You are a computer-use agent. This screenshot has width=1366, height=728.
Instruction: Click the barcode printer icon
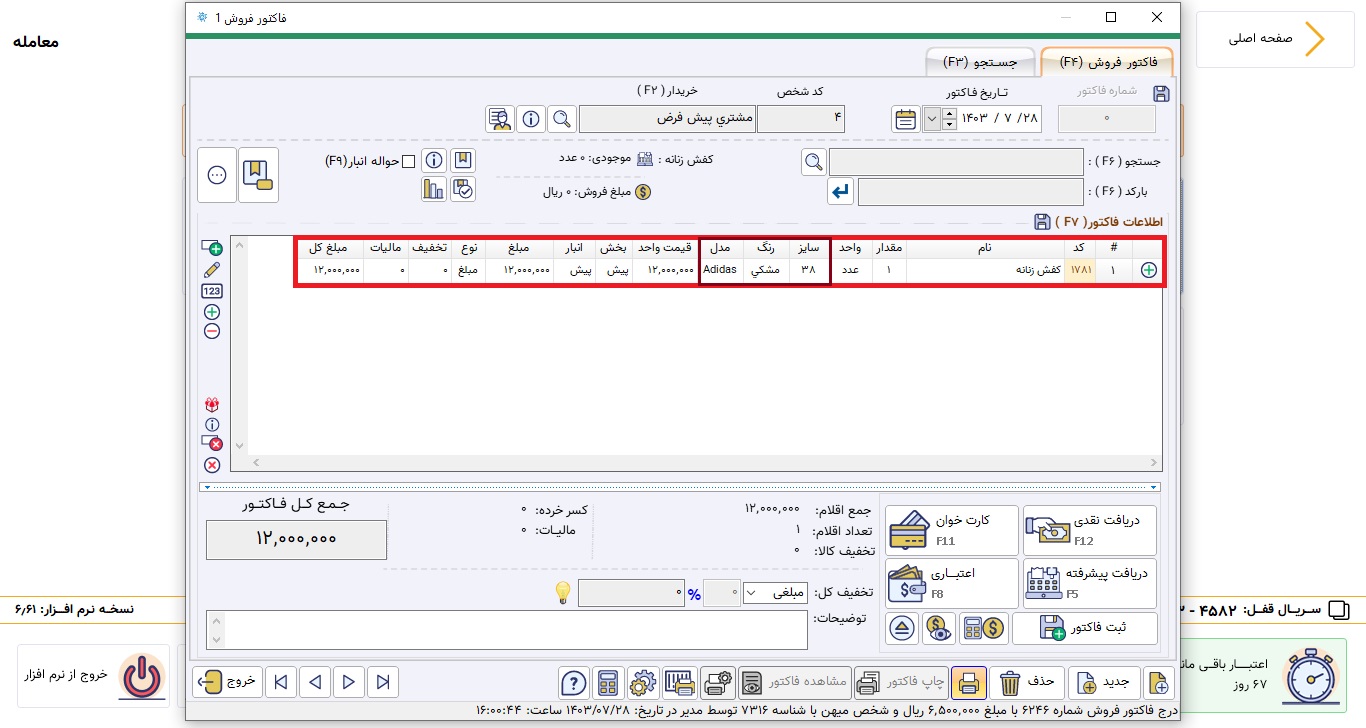[680, 683]
